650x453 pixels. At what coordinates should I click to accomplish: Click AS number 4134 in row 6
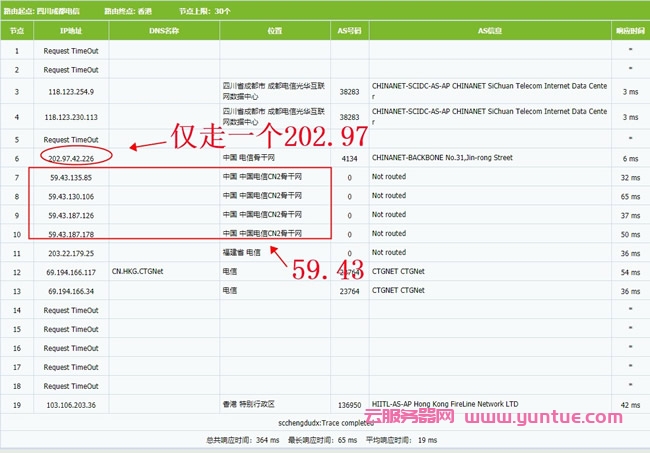pos(349,158)
